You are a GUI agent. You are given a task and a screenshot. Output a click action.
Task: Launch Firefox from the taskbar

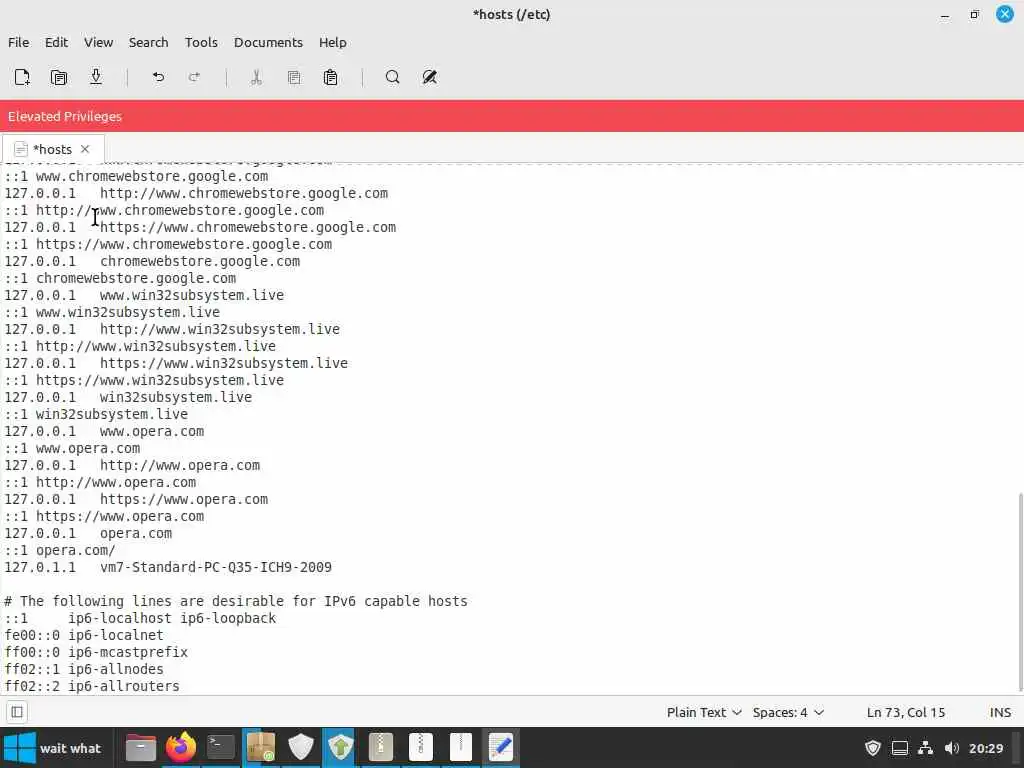click(181, 747)
